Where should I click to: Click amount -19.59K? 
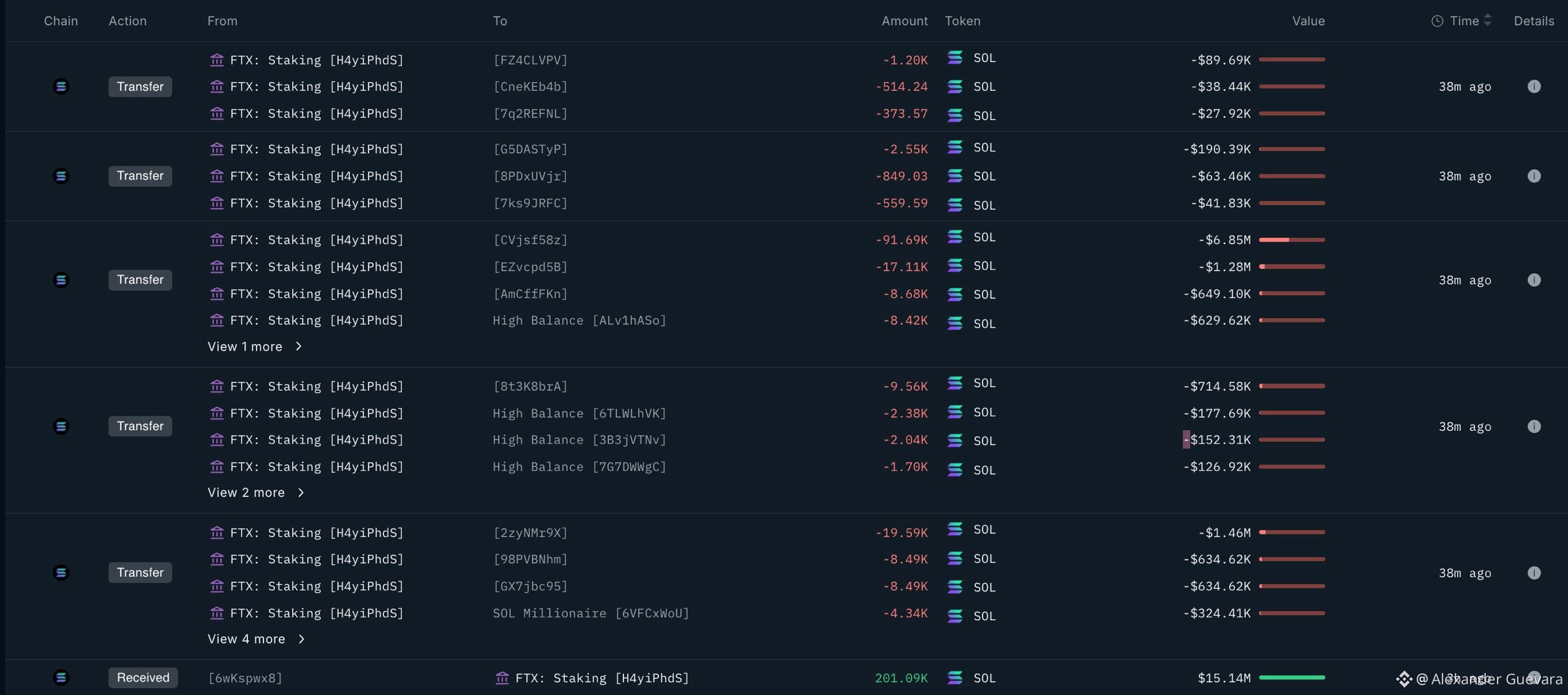pyautogui.click(x=901, y=533)
